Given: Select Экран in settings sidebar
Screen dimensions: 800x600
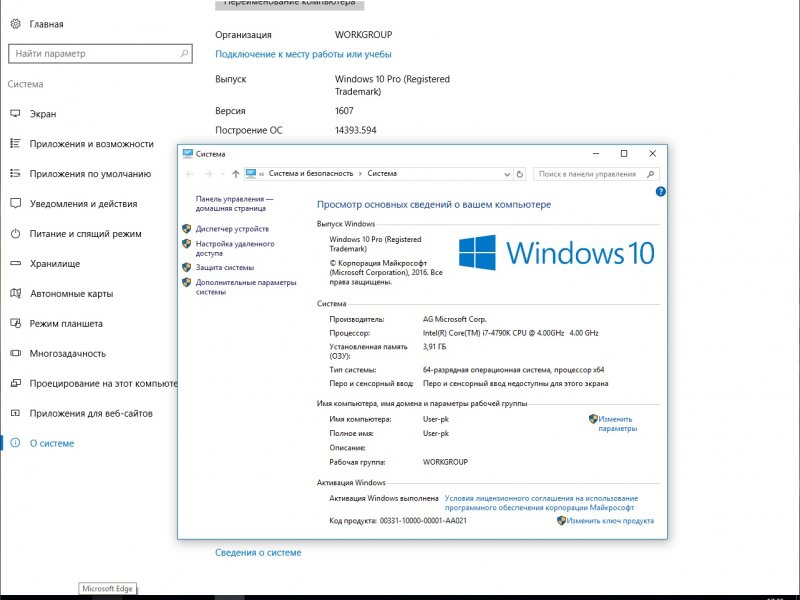Looking at the screenshot, I should 43,114.
